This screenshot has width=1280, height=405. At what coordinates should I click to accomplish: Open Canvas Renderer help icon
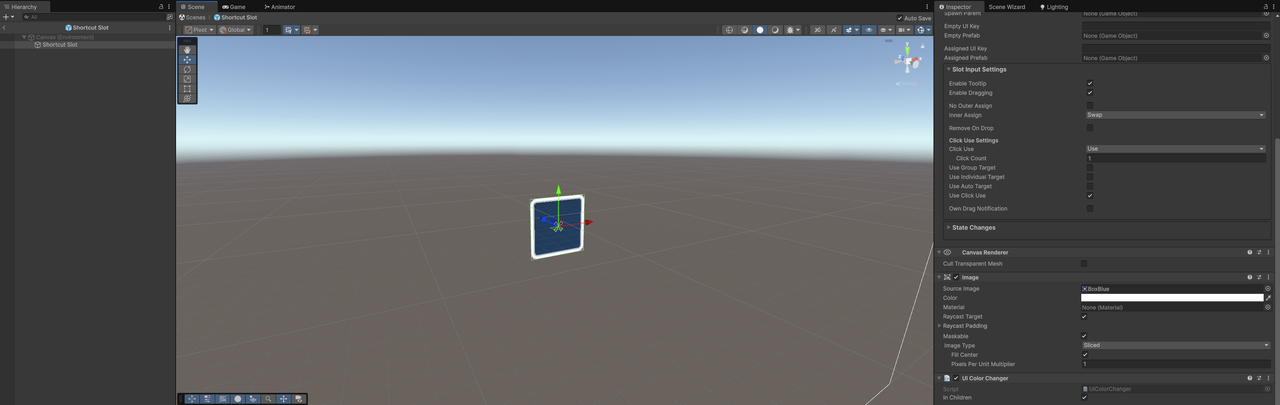pyautogui.click(x=1250, y=252)
